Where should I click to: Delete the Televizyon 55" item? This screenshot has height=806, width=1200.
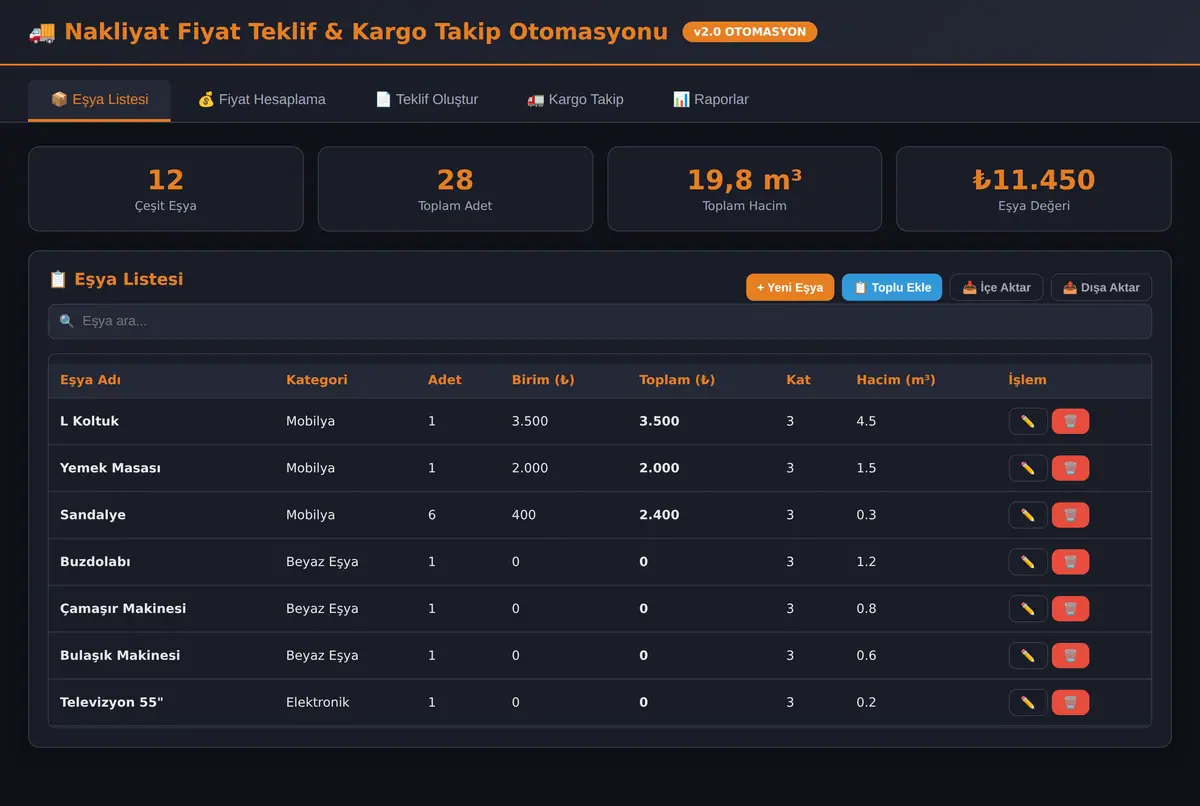1070,702
